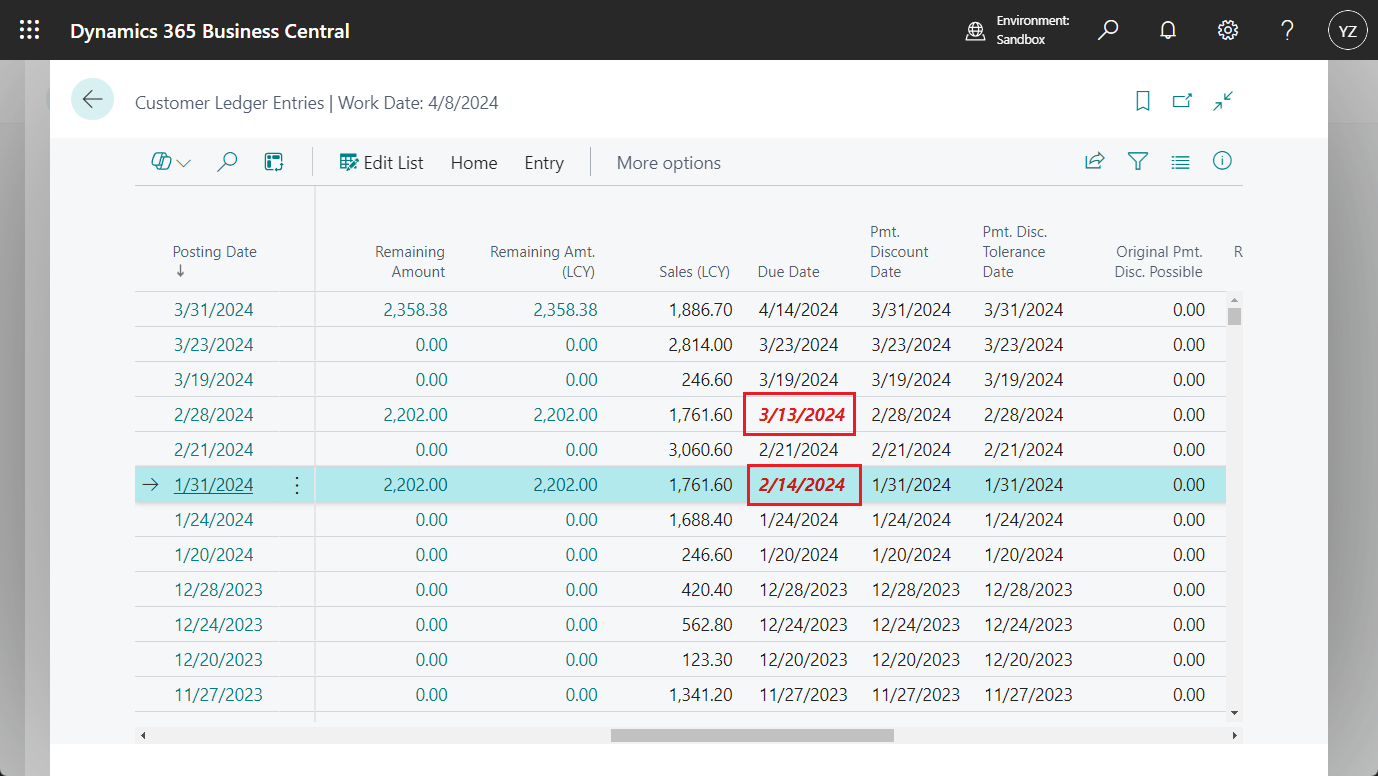Open the details FactBox with the info icon
Image resolution: width=1378 pixels, height=776 pixels.
pyautogui.click(x=1222, y=161)
